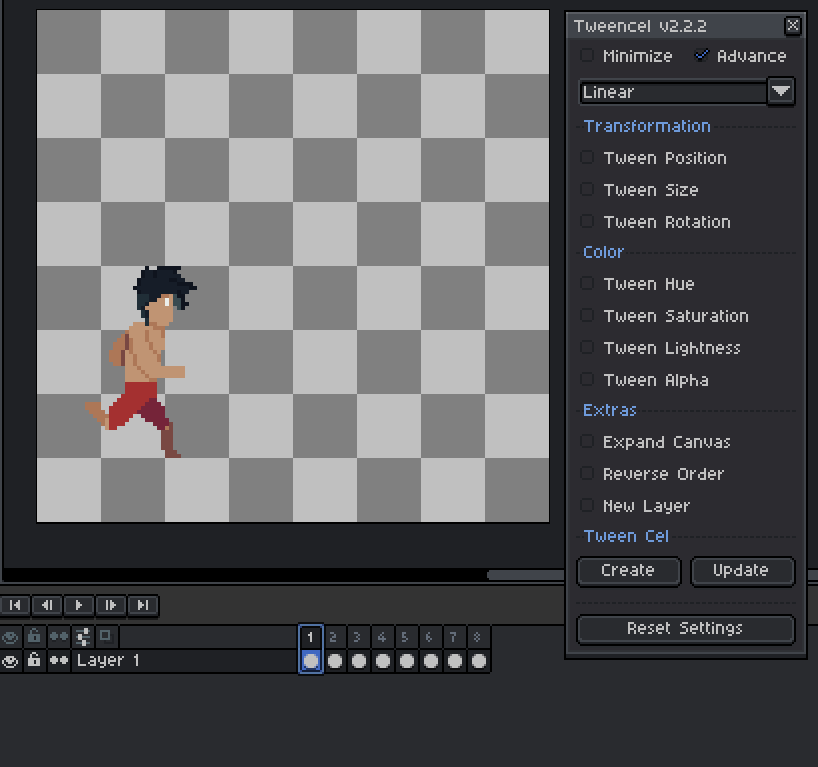Select Layer 1 cel under frame 3

click(x=358, y=661)
